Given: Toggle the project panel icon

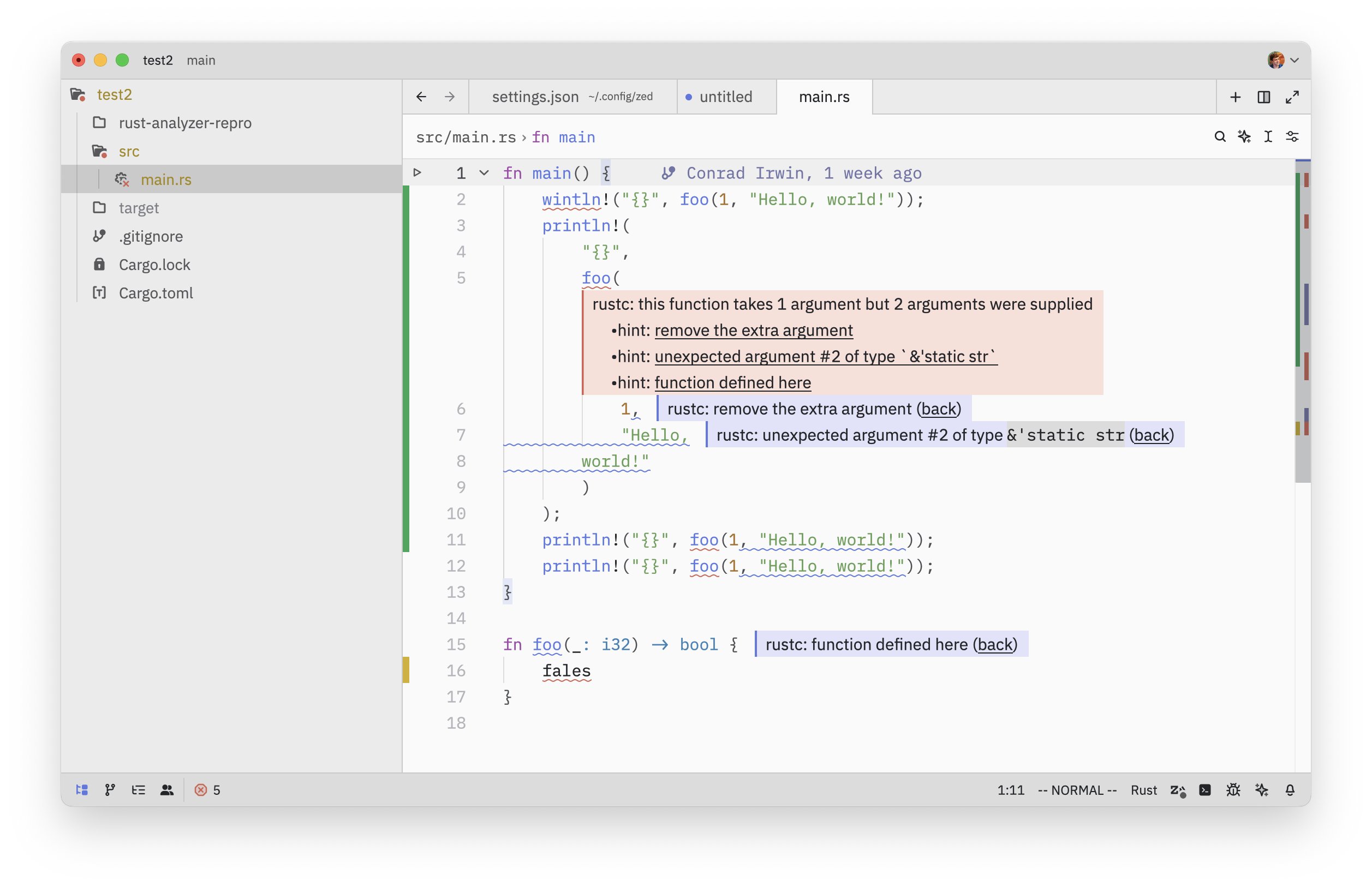Looking at the screenshot, I should (82, 790).
